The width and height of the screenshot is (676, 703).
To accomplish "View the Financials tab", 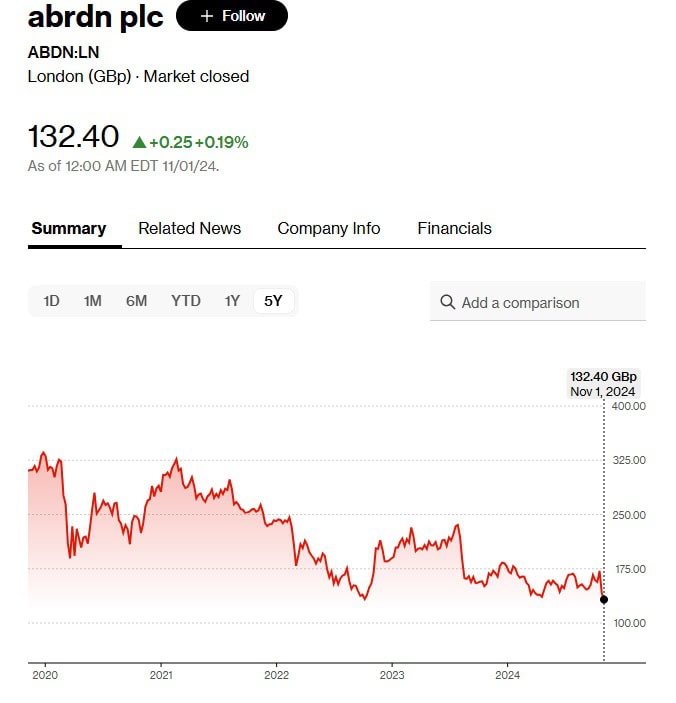I will tap(454, 228).
